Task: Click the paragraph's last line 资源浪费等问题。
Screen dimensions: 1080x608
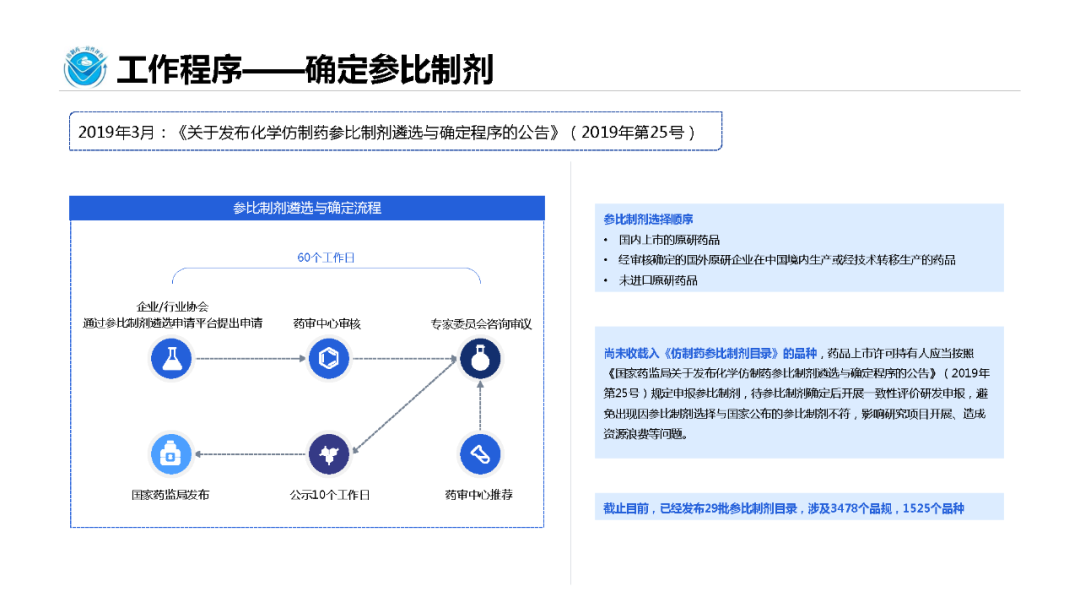Action: pos(645,434)
